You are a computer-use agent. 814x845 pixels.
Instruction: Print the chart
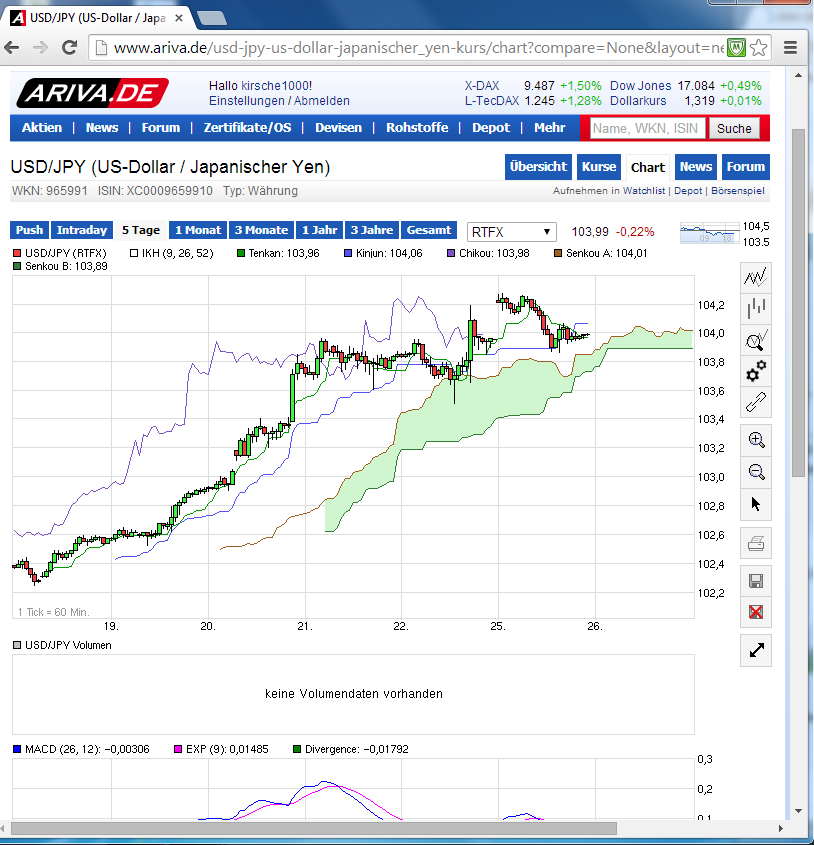click(755, 544)
